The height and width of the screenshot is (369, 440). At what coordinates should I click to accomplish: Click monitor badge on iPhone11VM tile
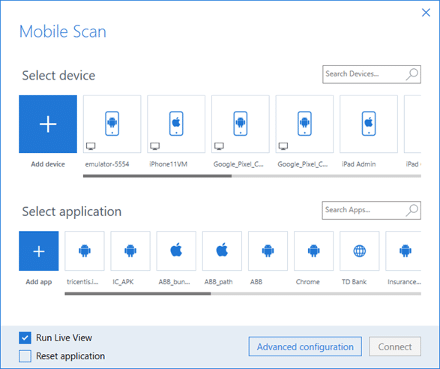pos(155,146)
